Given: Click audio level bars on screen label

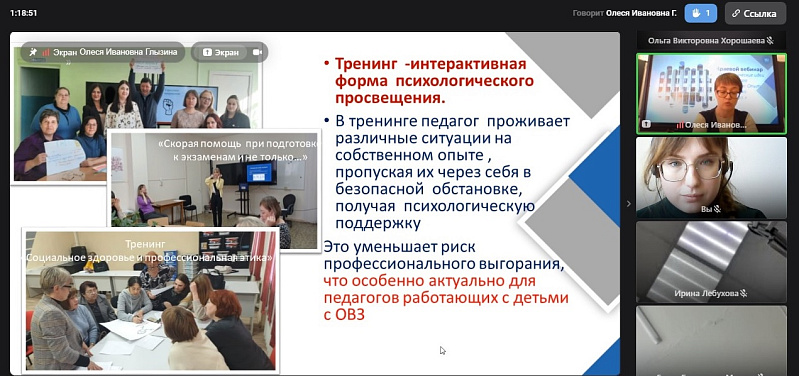Looking at the screenshot, I should point(46,52).
